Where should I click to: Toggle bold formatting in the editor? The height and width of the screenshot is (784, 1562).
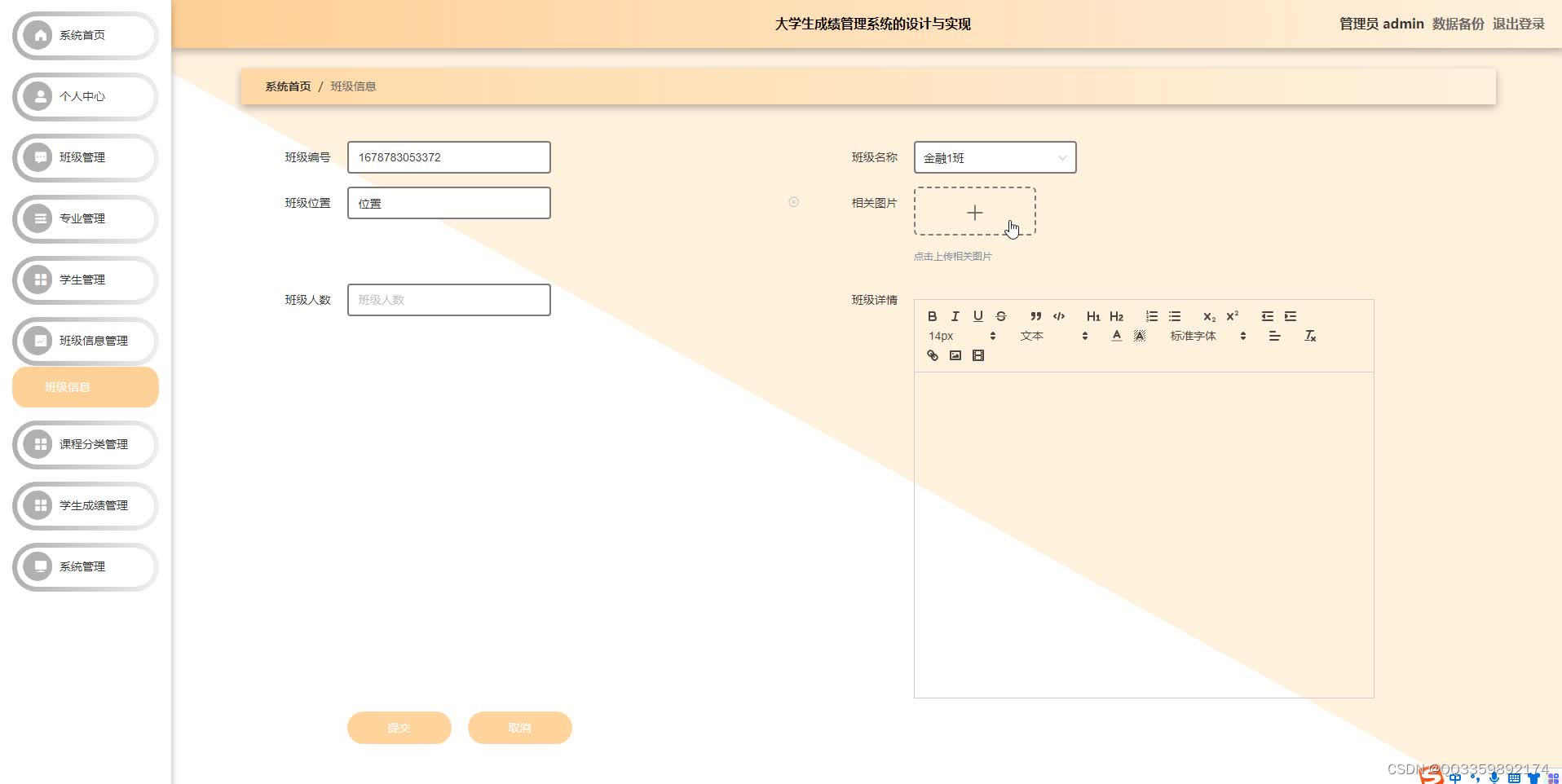[932, 316]
